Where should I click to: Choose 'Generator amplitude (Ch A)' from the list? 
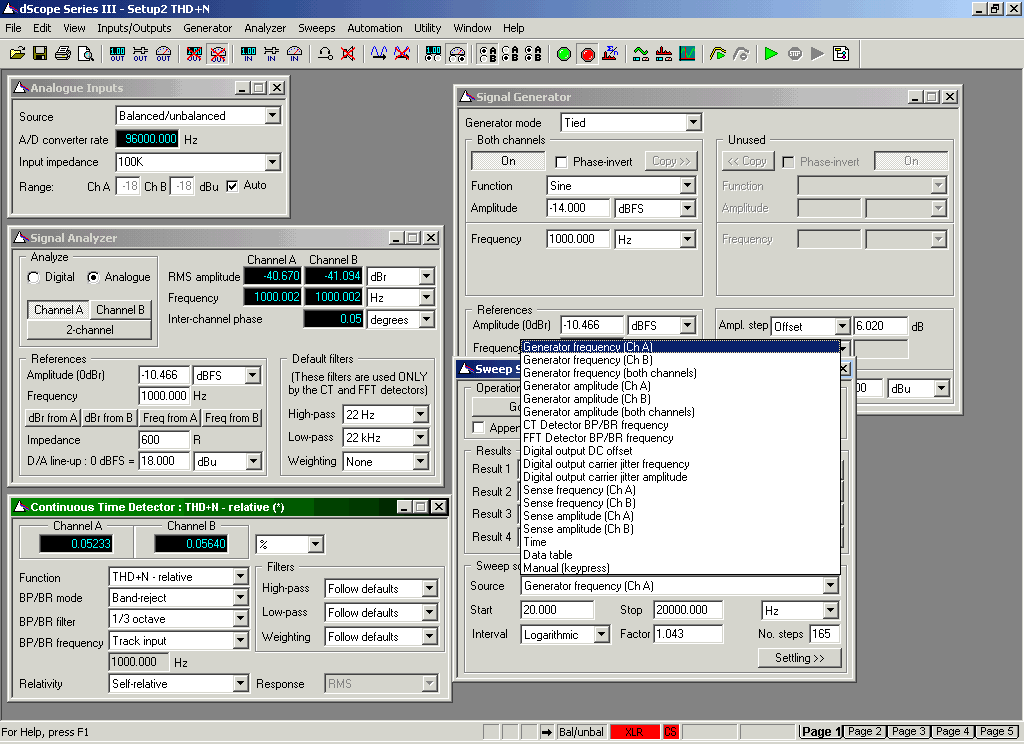point(680,386)
